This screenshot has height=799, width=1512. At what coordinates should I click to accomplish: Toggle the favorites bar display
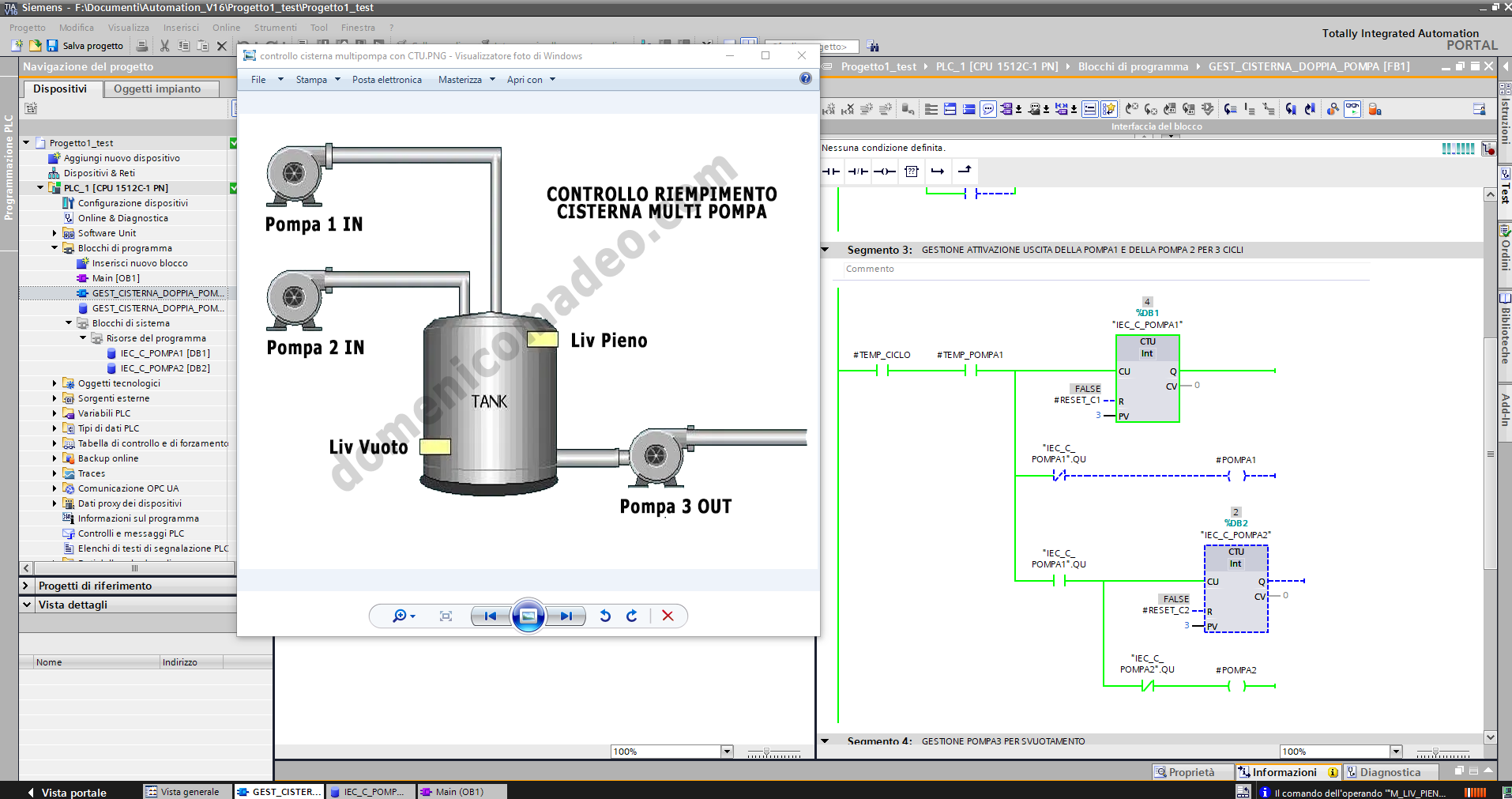pyautogui.click(x=1109, y=108)
